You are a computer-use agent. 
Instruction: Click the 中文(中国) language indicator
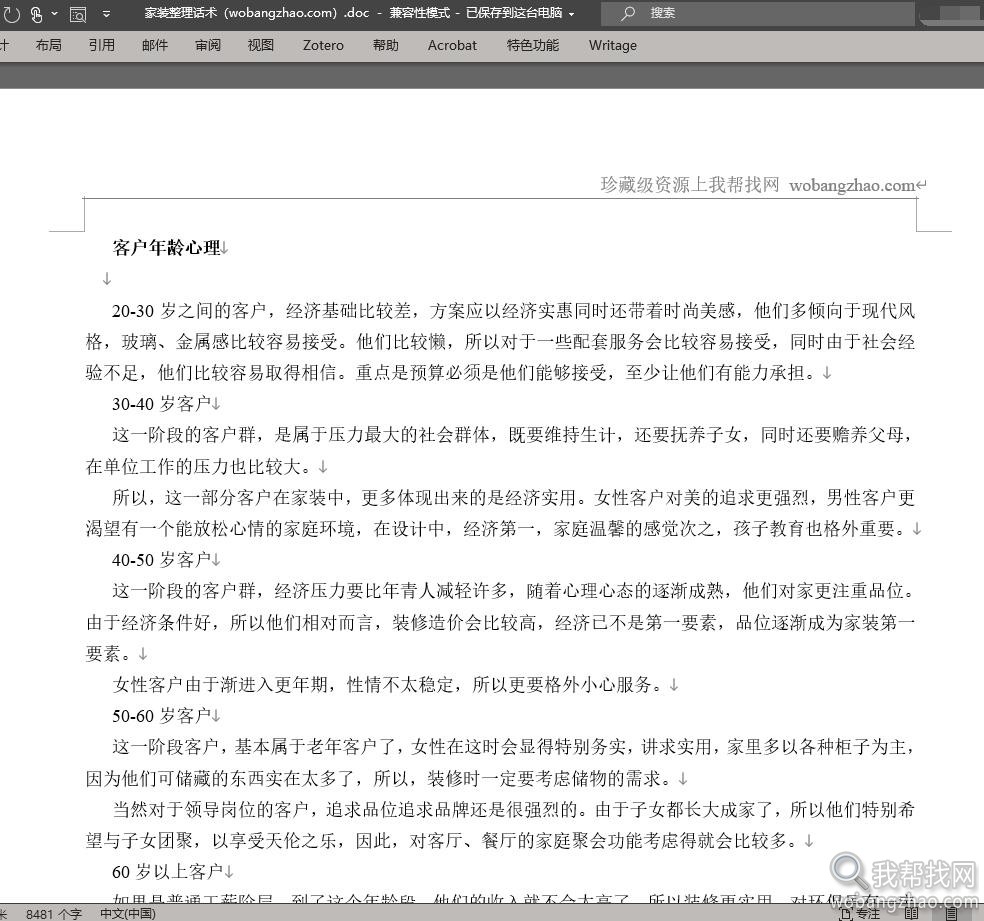pyautogui.click(x=128, y=914)
